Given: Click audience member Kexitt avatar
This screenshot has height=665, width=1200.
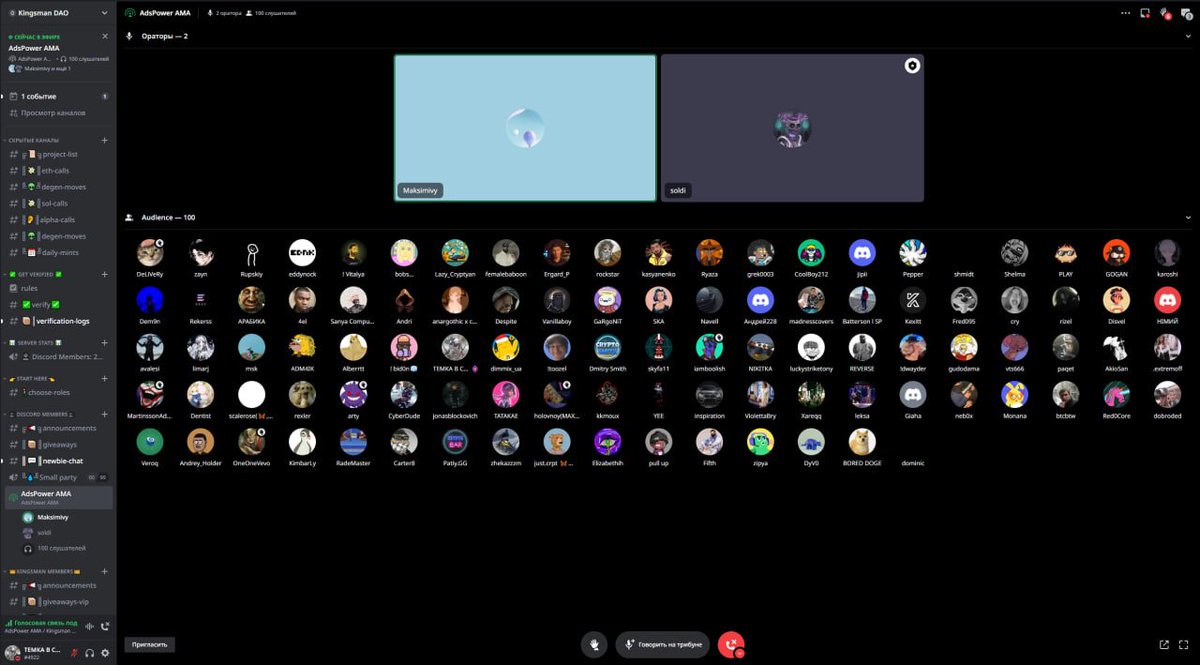Looking at the screenshot, I should click(x=913, y=299).
